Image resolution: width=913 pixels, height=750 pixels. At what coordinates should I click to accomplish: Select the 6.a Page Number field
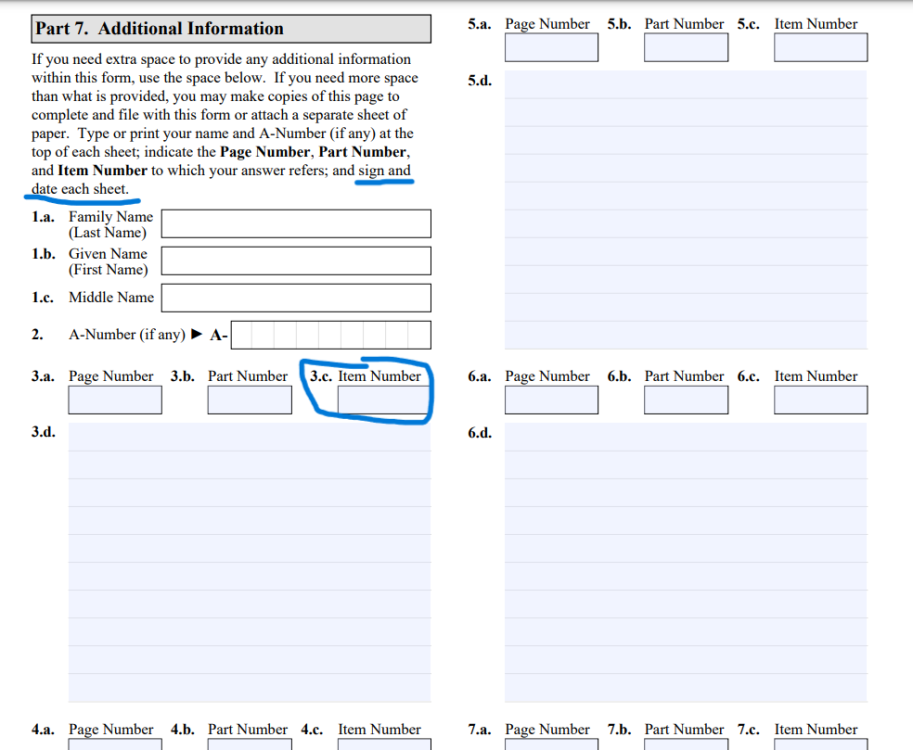pyautogui.click(x=551, y=400)
